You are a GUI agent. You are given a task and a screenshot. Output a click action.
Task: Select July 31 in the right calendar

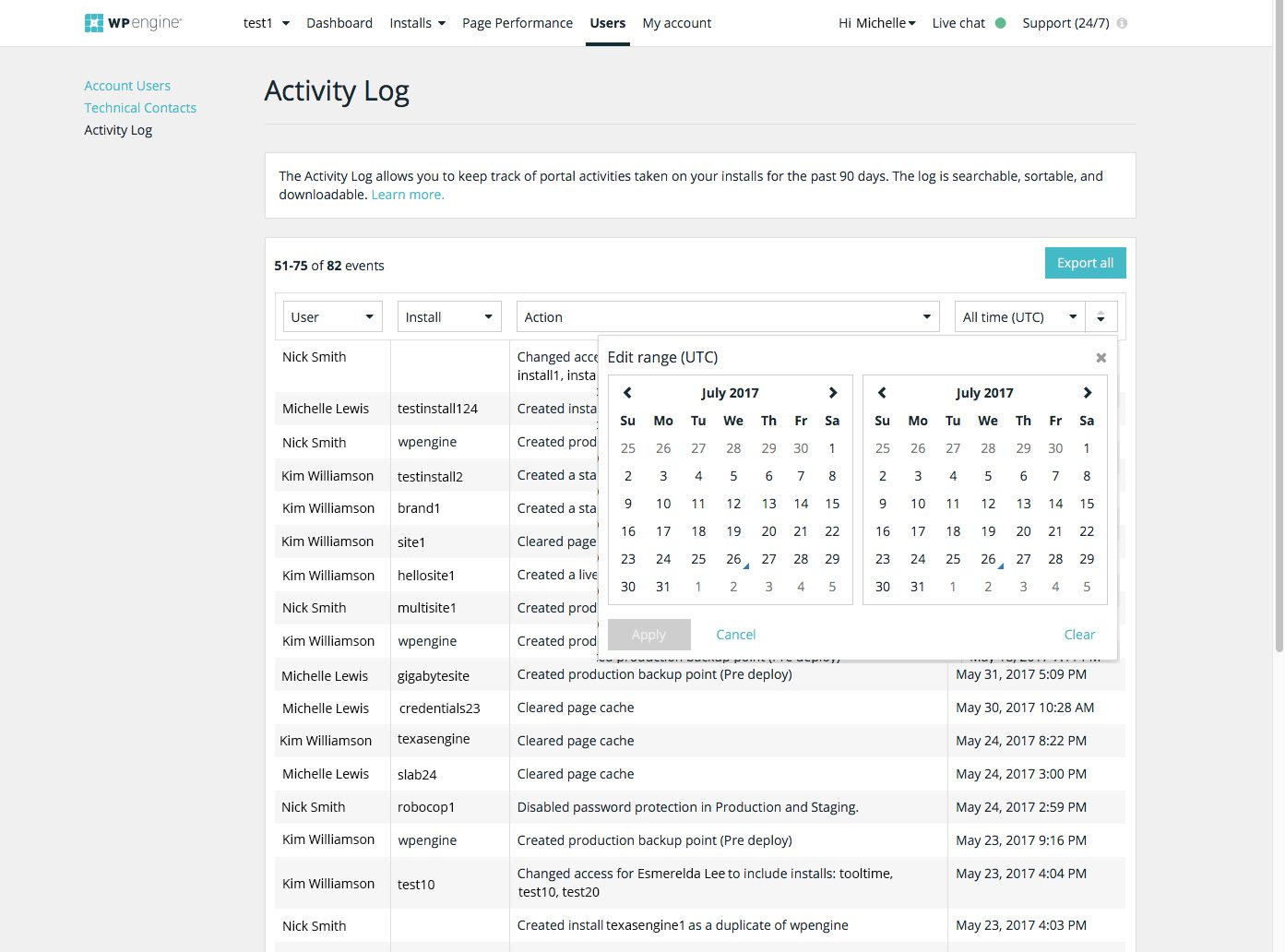point(918,587)
